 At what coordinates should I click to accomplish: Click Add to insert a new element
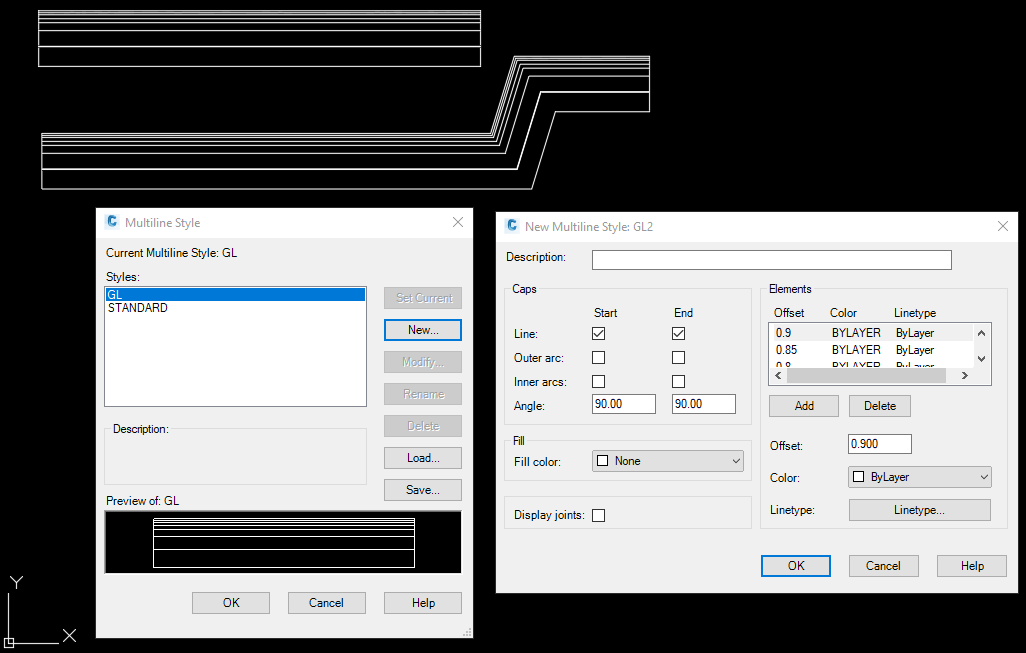tap(803, 405)
